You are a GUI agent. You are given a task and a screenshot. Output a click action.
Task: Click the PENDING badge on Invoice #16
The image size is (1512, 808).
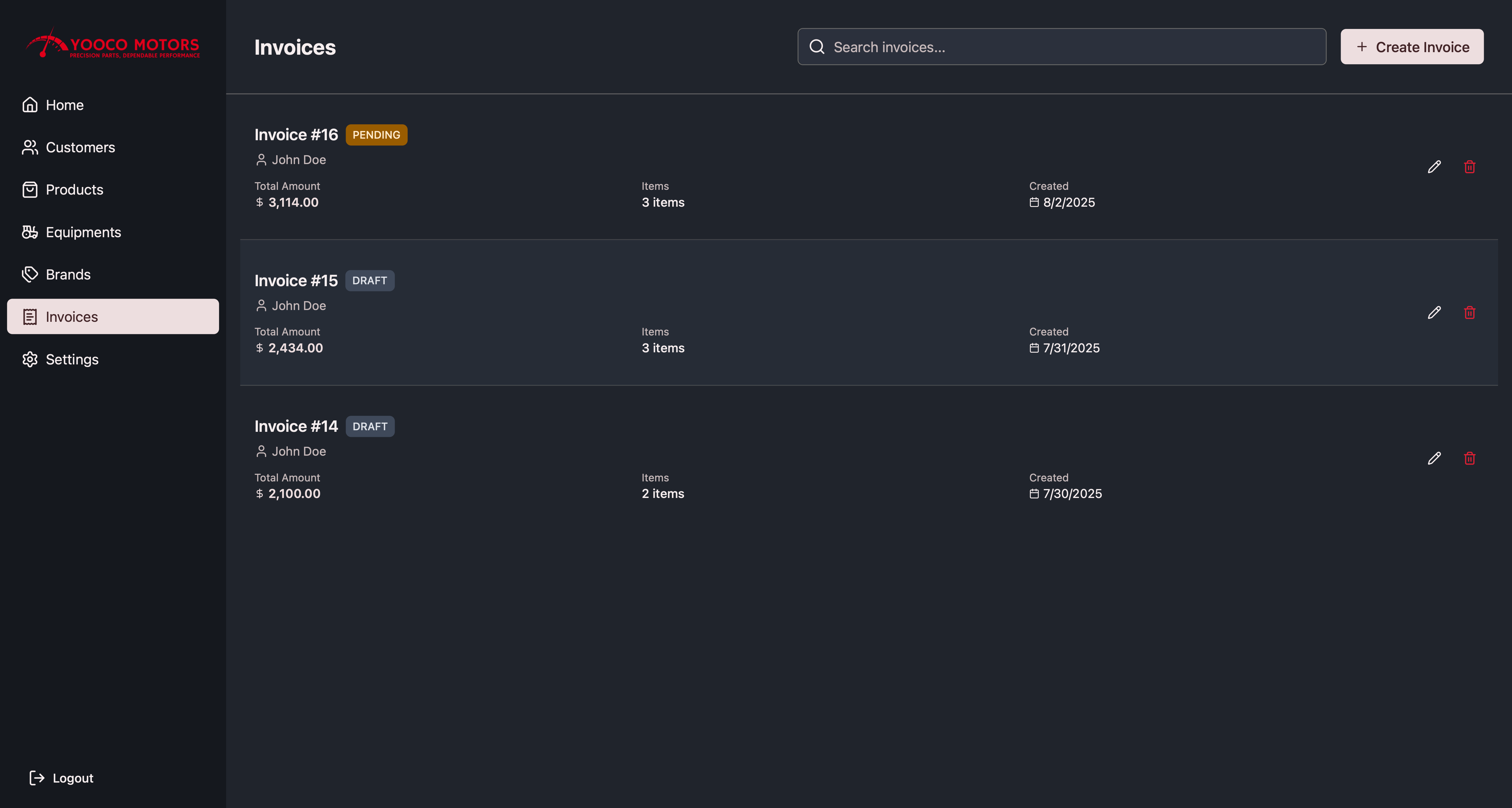(x=376, y=135)
